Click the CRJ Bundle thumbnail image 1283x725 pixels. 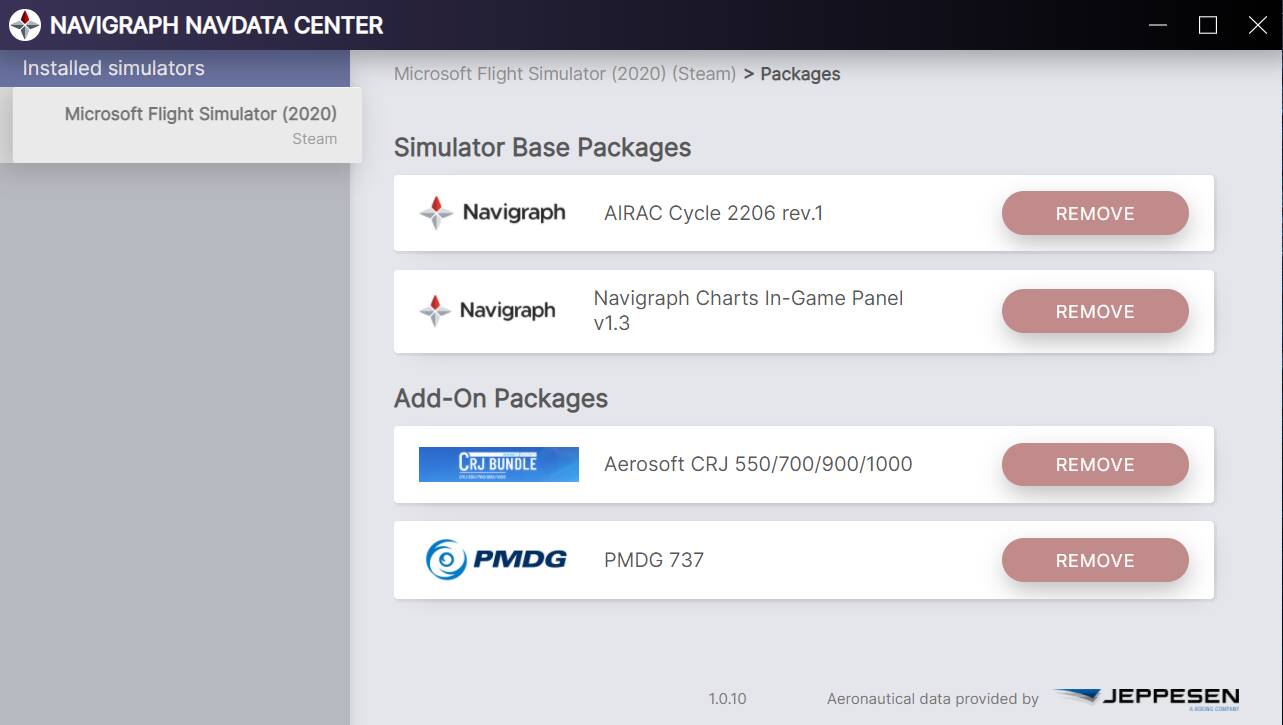tap(499, 464)
